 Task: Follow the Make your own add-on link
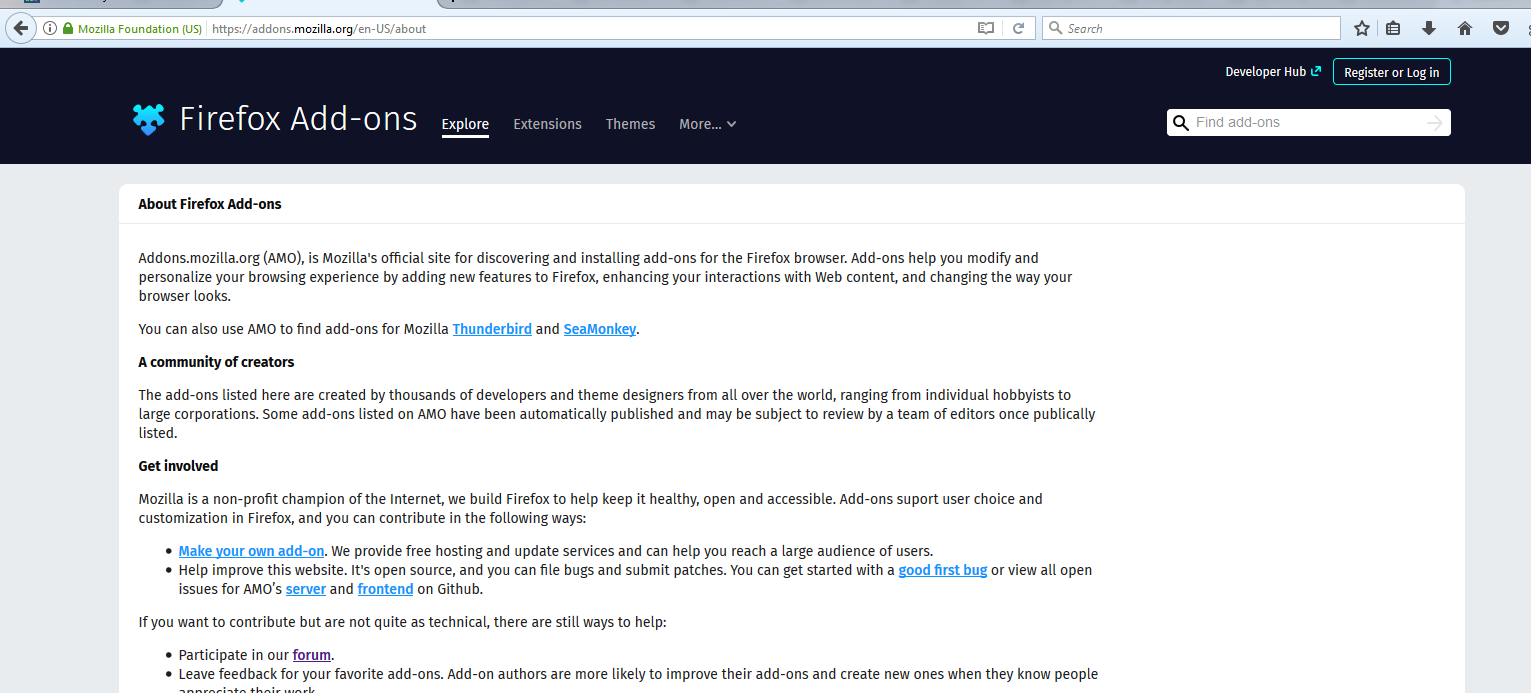(x=251, y=551)
